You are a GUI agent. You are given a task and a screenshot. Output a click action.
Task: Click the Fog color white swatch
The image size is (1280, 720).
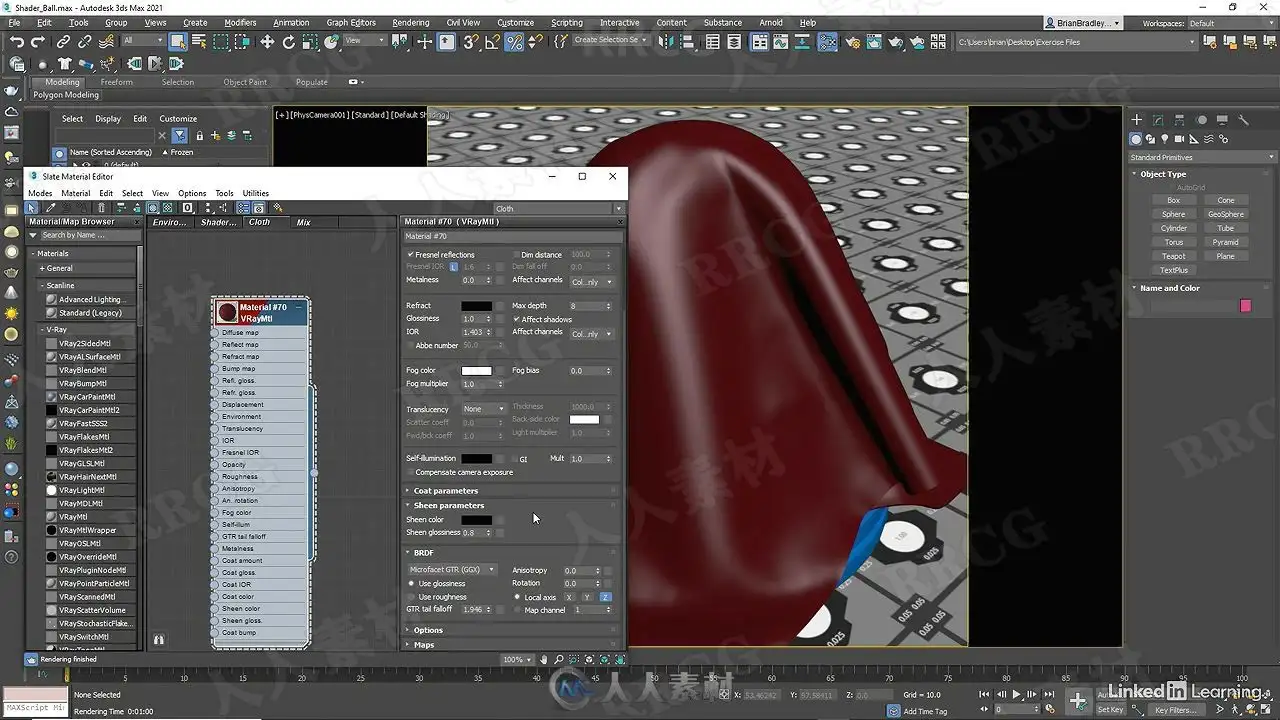point(476,371)
